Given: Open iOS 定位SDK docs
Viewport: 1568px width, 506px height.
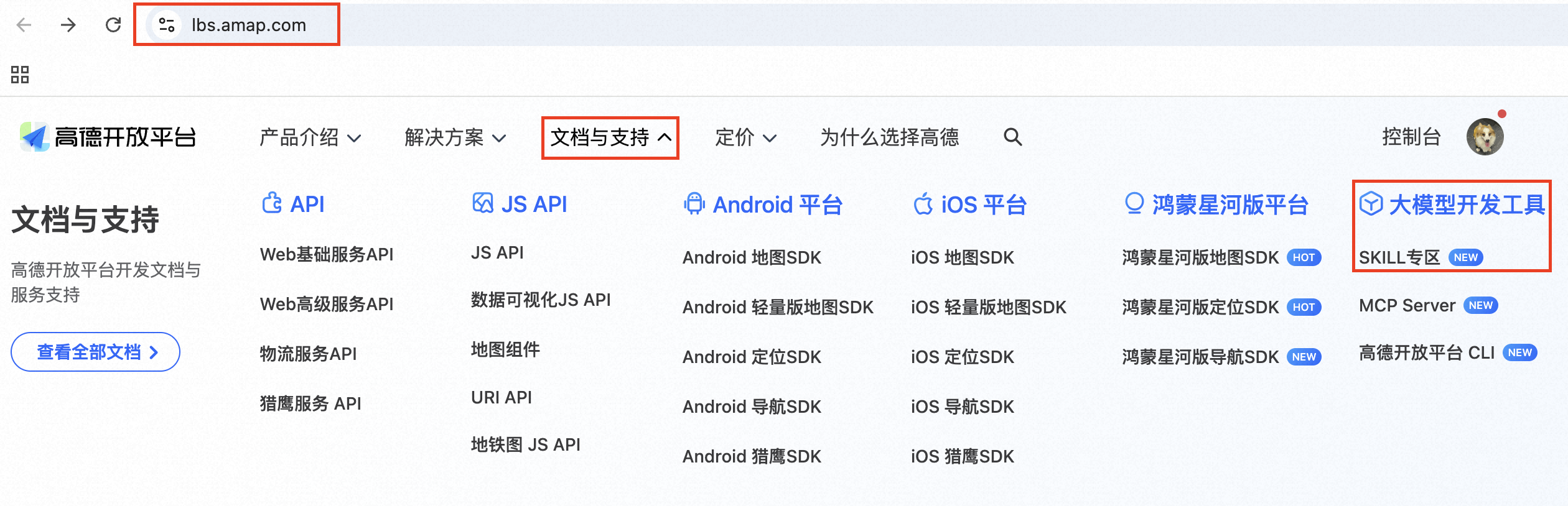Looking at the screenshot, I should pyautogui.click(x=963, y=357).
